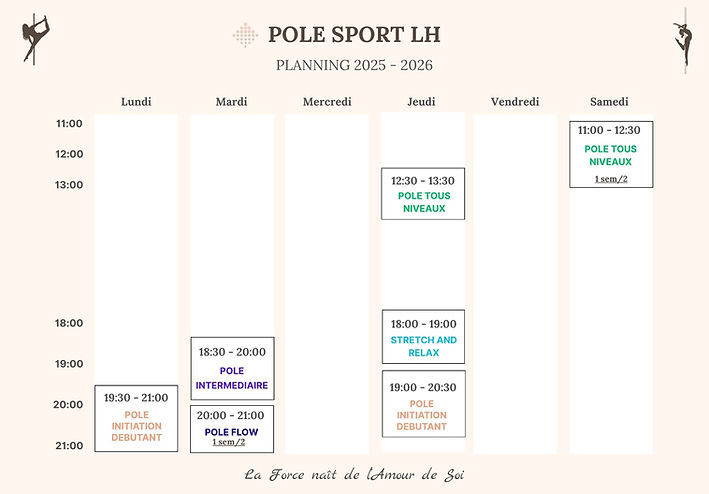
Task: Select the Lundi column header
Action: click(136, 102)
